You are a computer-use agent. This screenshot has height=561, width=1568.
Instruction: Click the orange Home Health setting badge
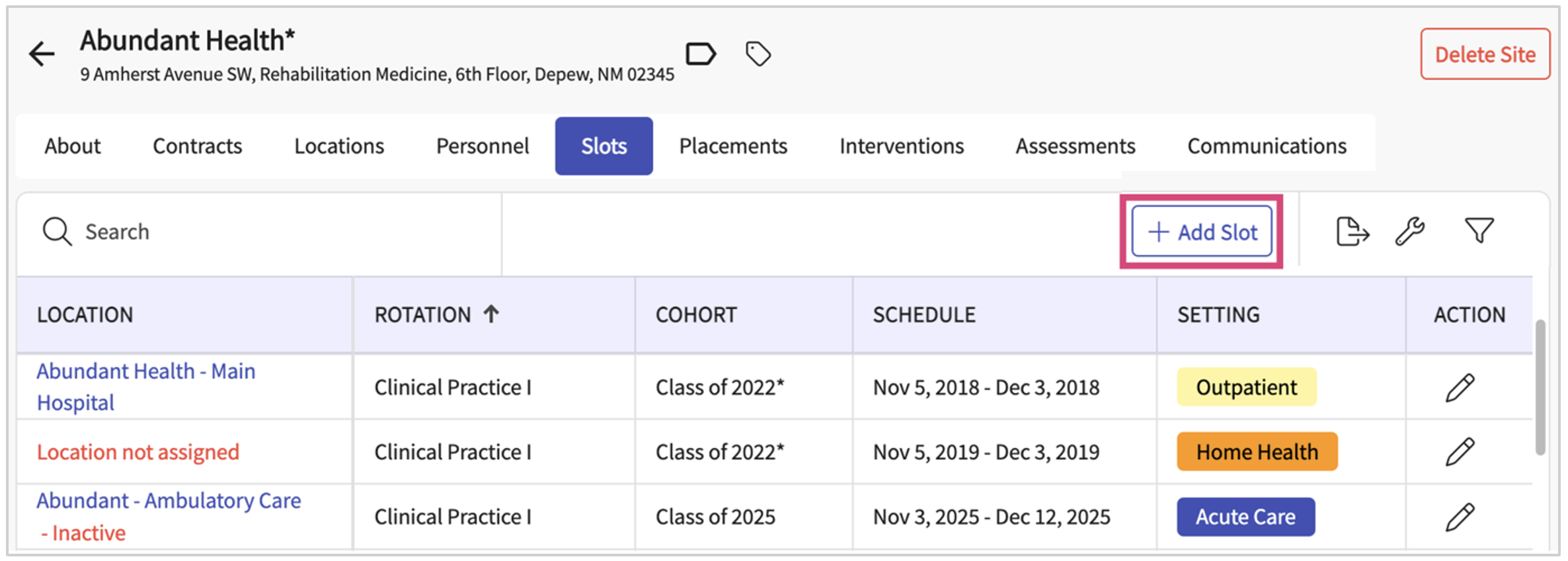click(x=1257, y=452)
